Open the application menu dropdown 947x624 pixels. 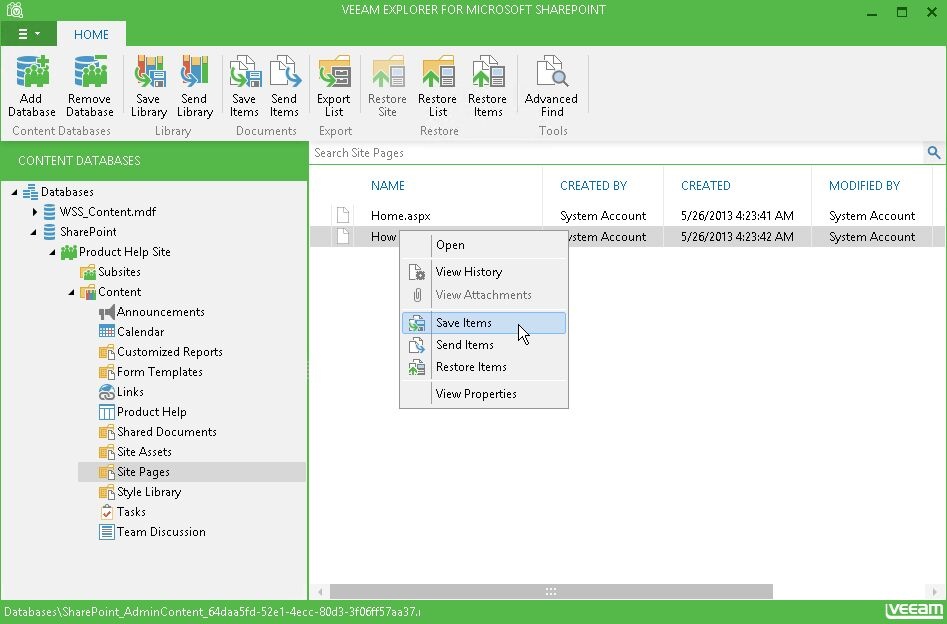[x=29, y=34]
